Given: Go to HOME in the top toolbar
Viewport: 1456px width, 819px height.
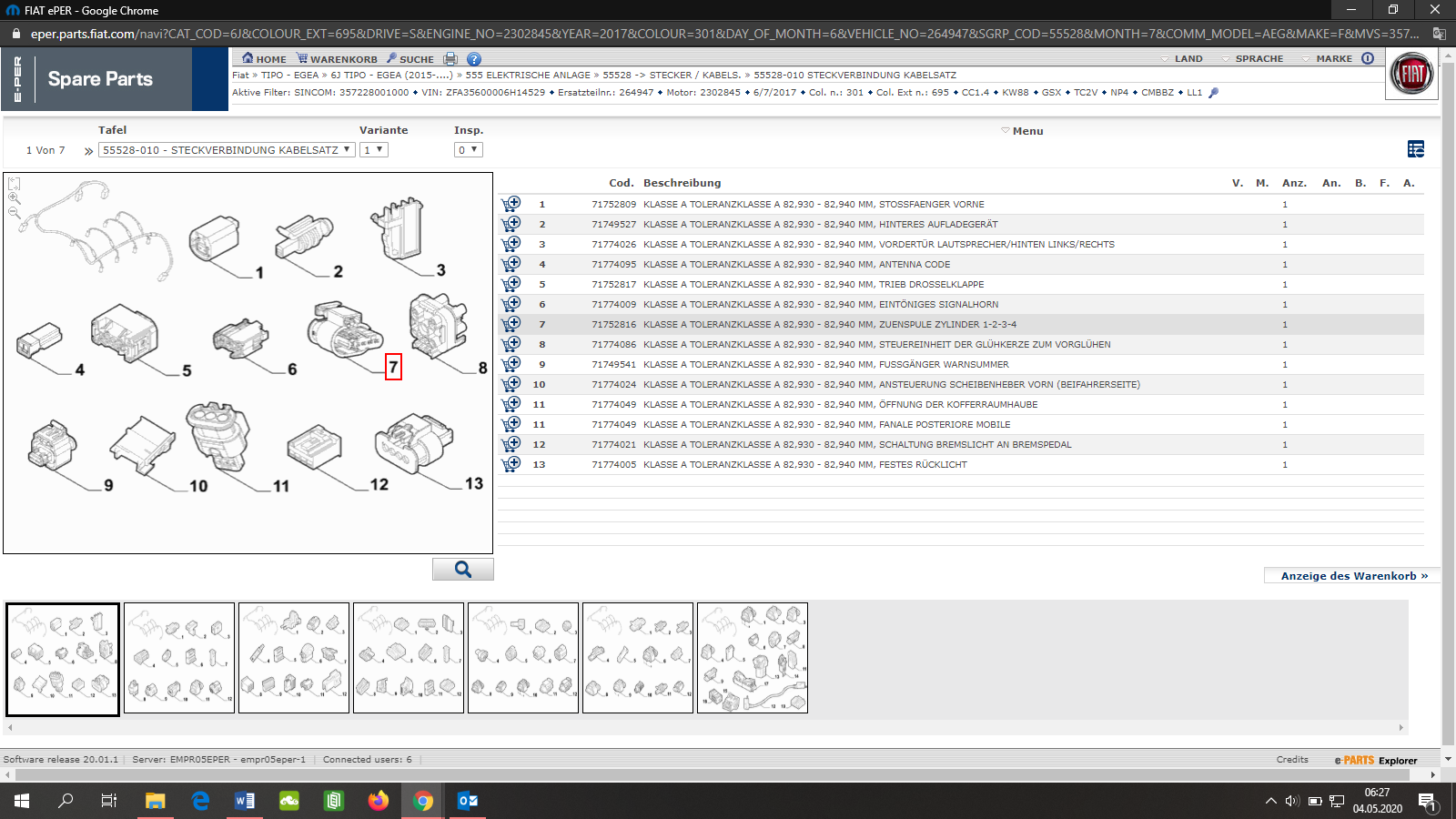Looking at the screenshot, I should tap(264, 59).
